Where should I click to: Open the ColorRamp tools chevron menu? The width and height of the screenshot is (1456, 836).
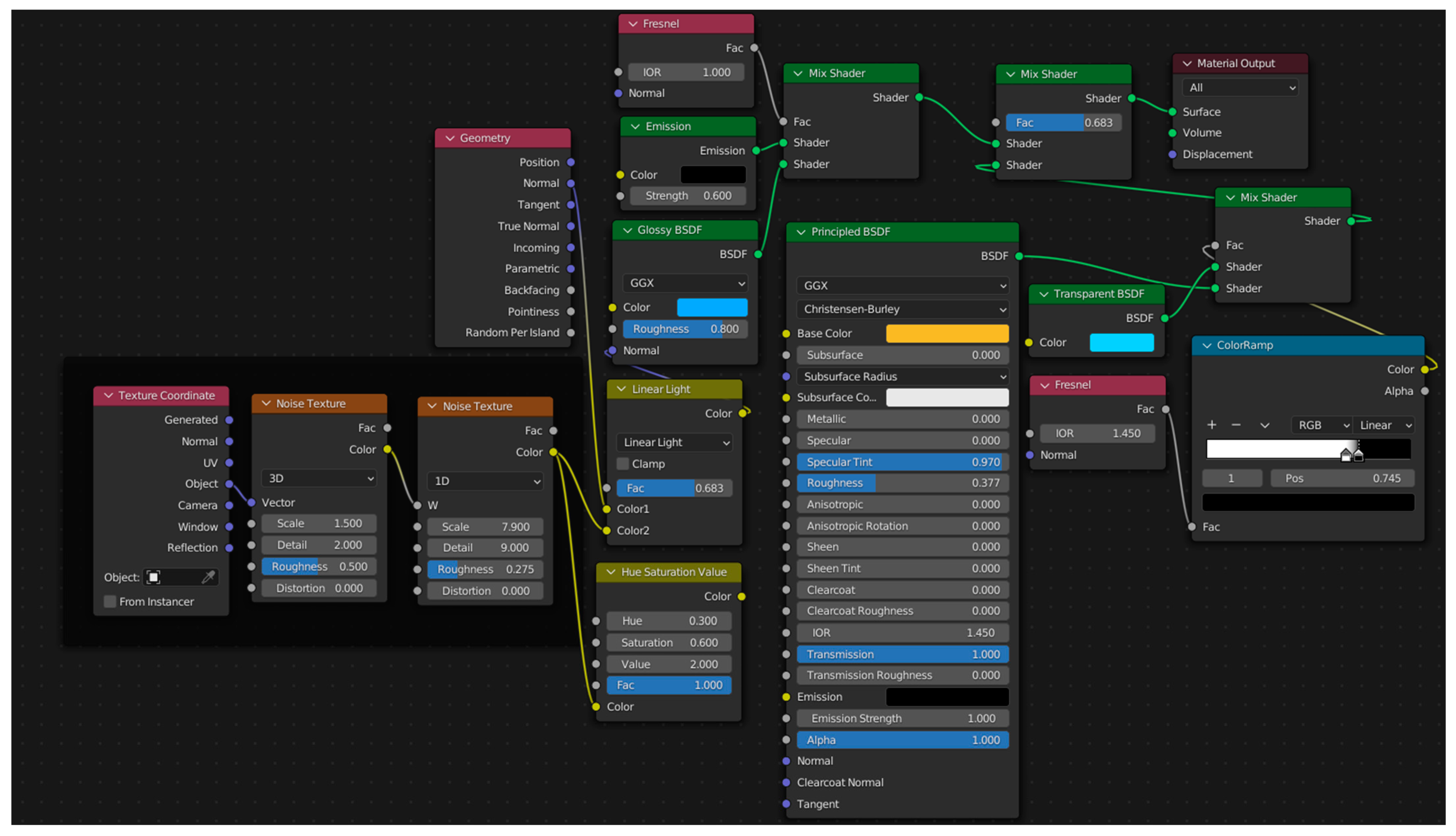click(x=1264, y=426)
